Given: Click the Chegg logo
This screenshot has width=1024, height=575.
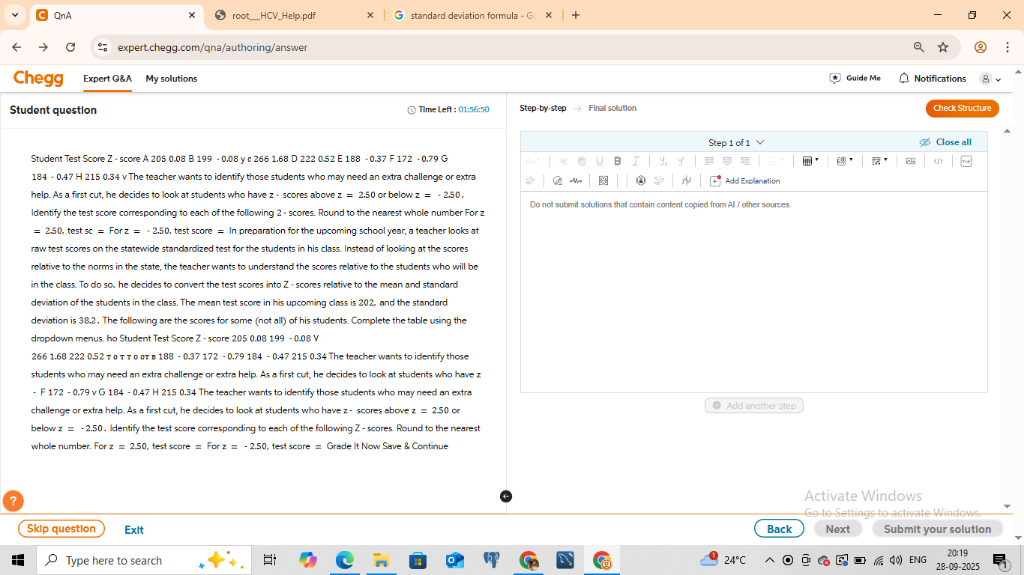Looking at the screenshot, I should (x=39, y=78).
